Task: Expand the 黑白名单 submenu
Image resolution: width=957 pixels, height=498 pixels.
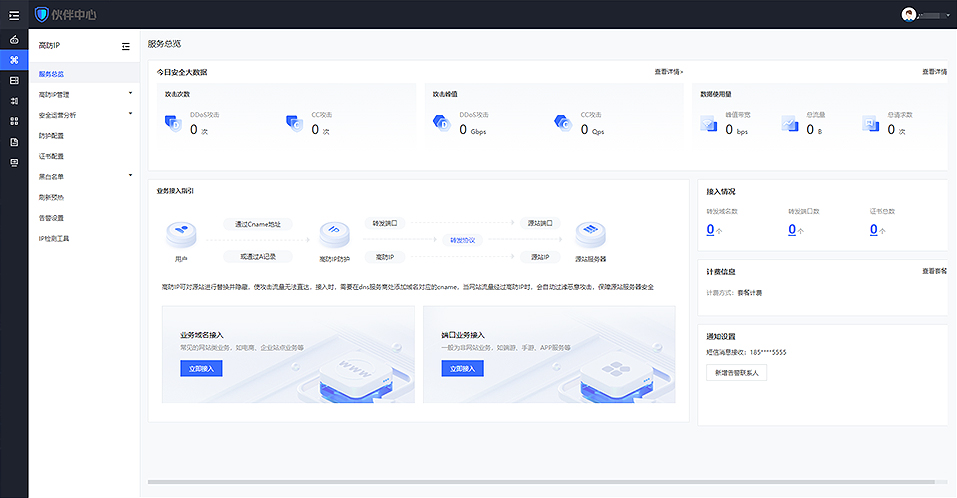Action: 130,176
